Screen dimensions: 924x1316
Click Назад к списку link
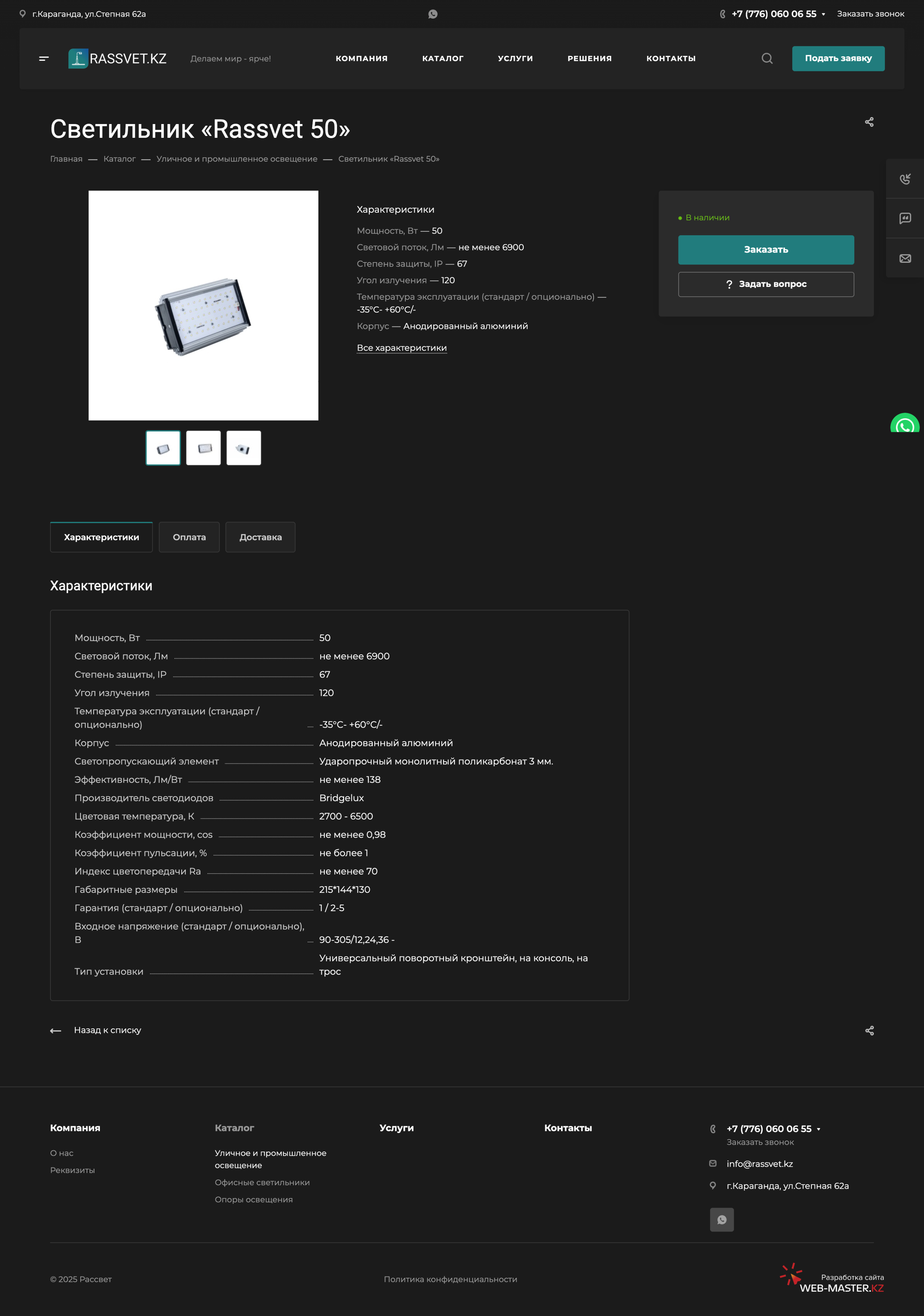point(107,1030)
